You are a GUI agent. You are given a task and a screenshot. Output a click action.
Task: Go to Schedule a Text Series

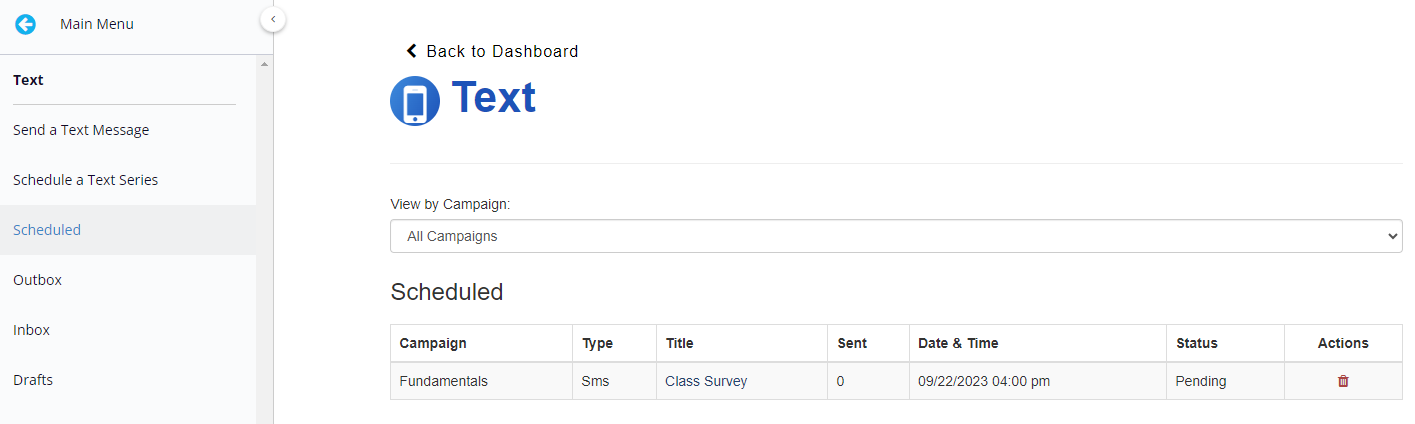85,180
